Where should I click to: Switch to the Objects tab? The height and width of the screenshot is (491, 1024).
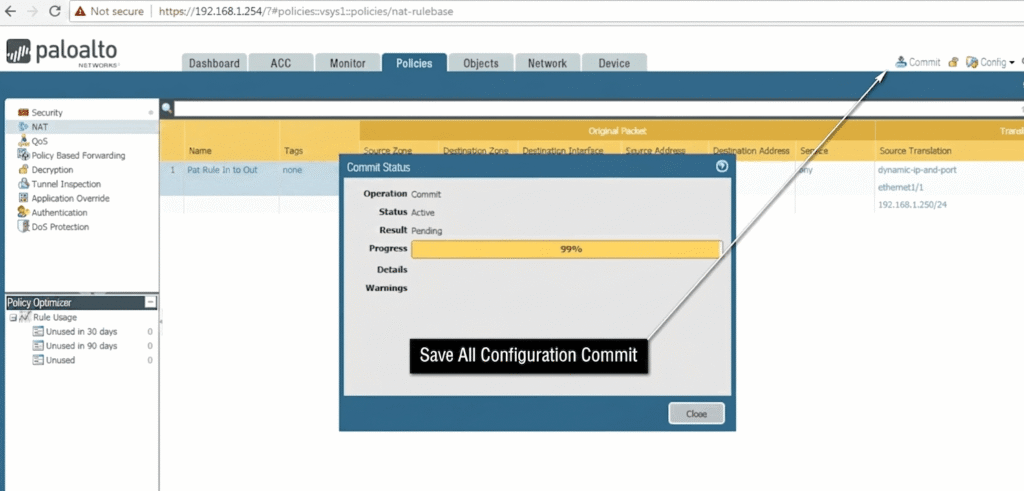pos(481,63)
